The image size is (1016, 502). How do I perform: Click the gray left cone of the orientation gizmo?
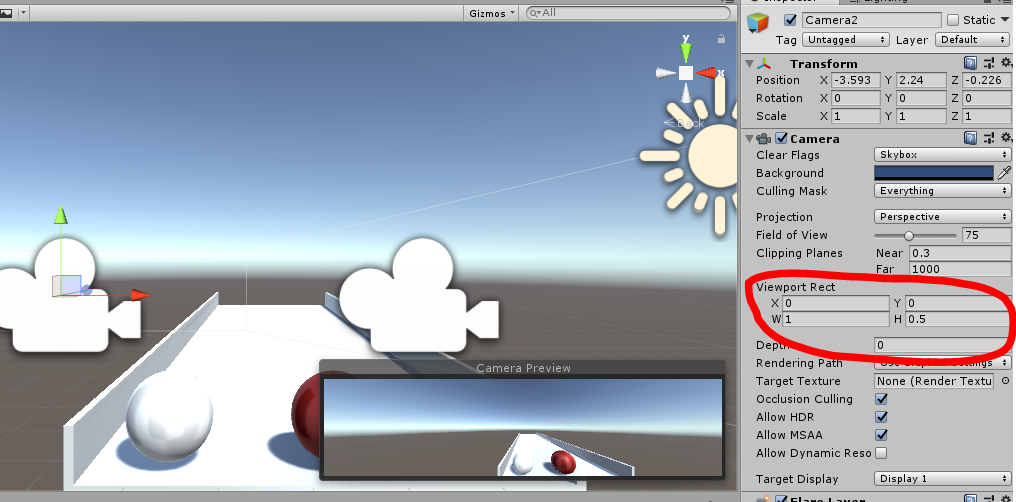[665, 73]
